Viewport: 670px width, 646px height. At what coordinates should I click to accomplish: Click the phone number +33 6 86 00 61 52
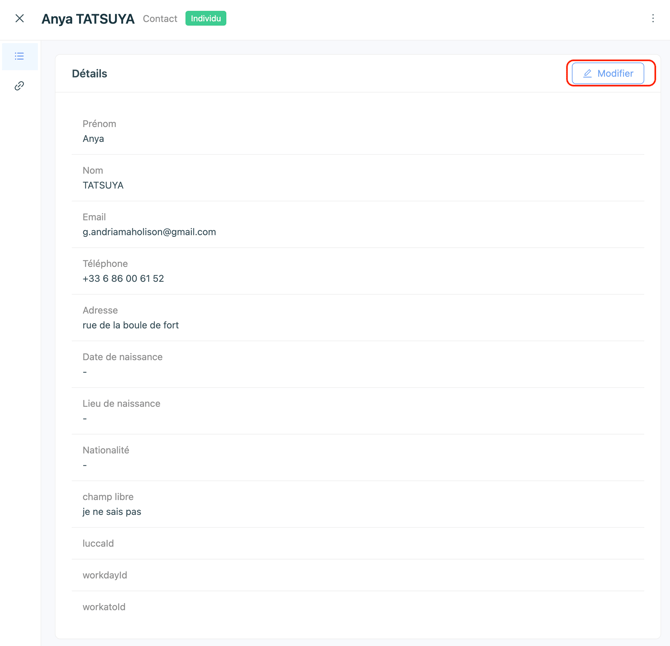pos(123,279)
